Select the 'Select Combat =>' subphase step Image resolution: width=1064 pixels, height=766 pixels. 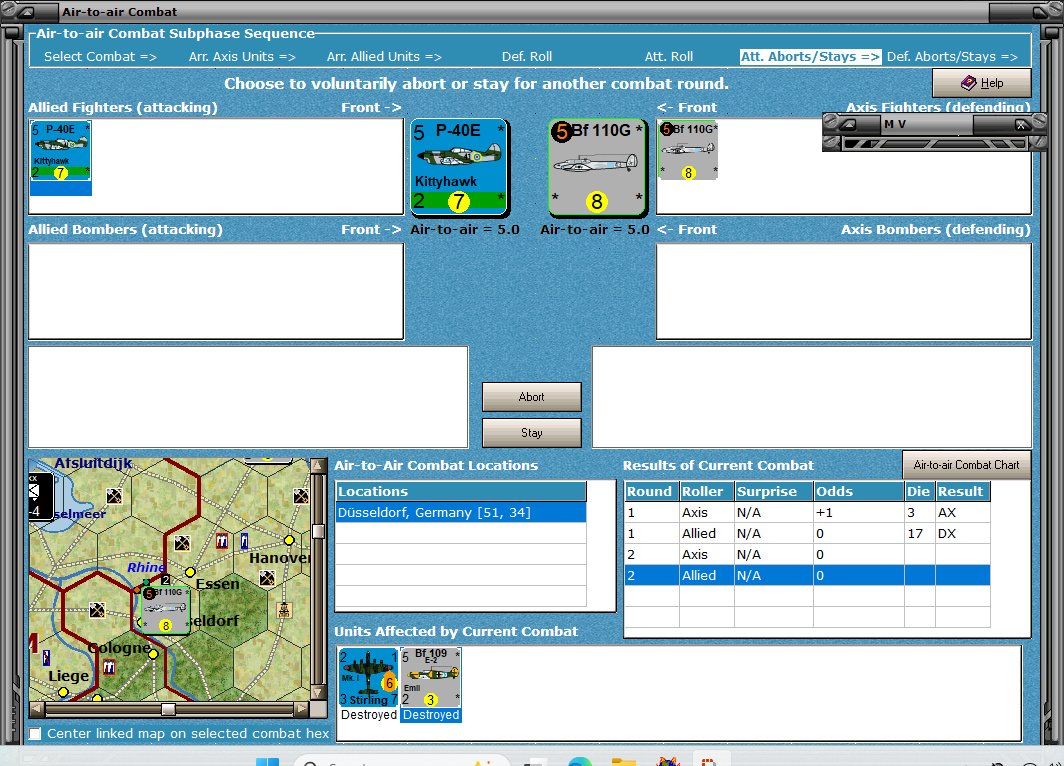[100, 56]
